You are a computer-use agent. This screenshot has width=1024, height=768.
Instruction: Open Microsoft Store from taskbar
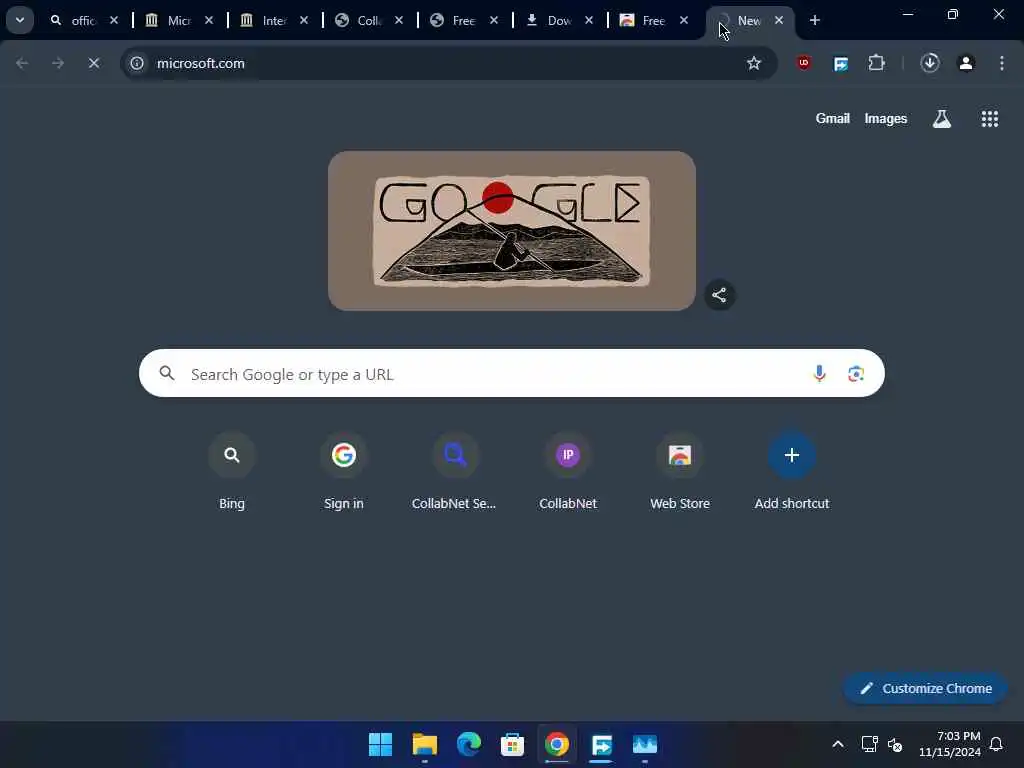pyautogui.click(x=512, y=744)
